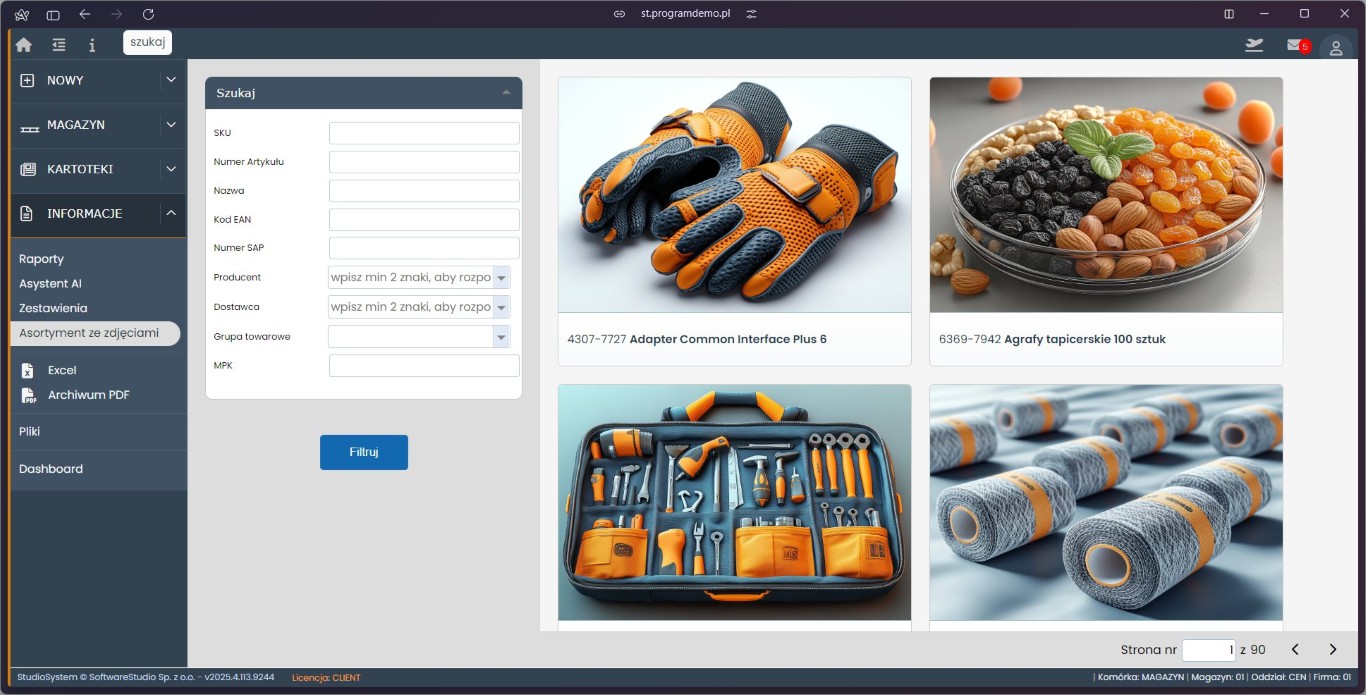This screenshot has height=695, width=1366.
Task: Click the SKU input field
Action: tap(424, 133)
